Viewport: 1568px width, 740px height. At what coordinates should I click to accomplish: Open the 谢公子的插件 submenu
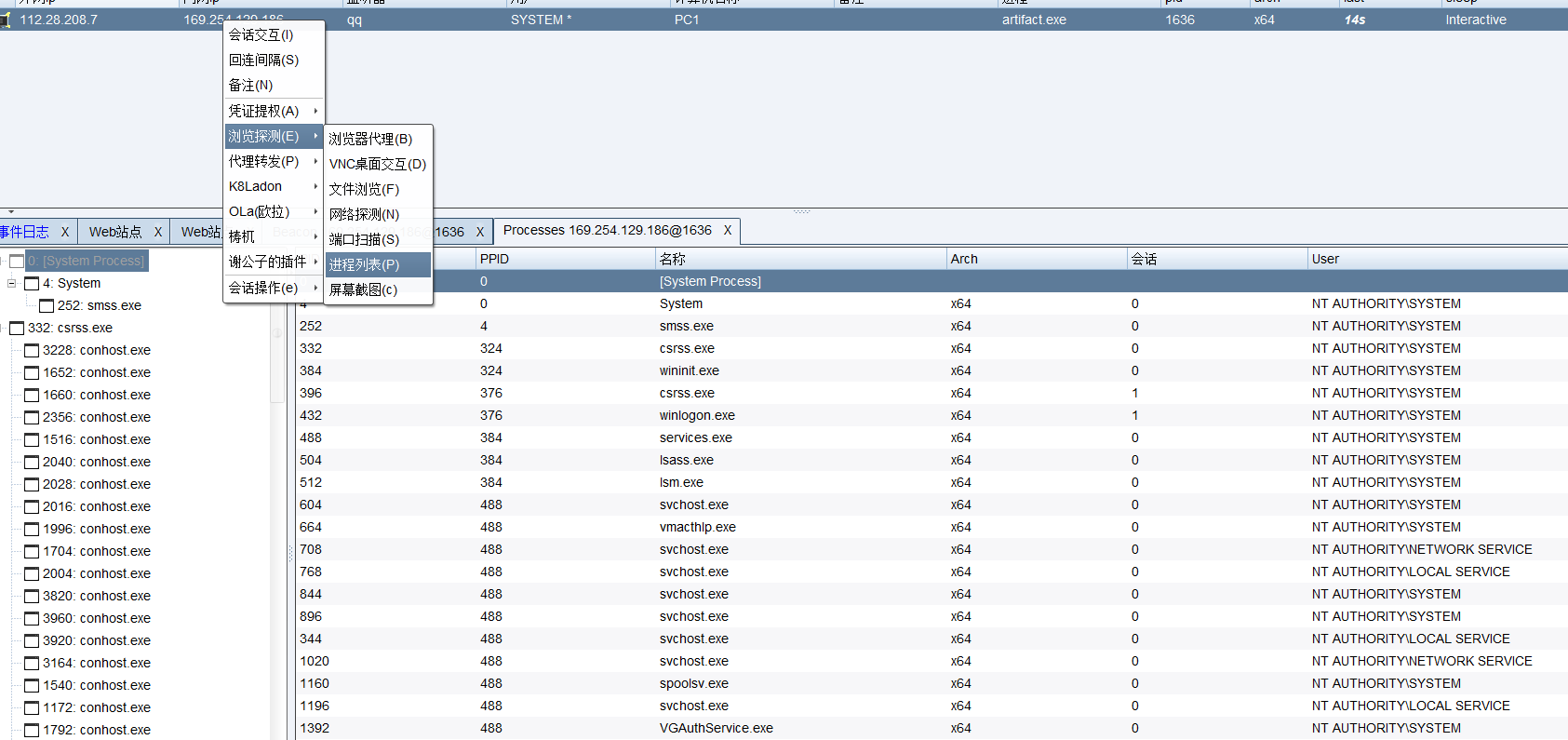pos(274,262)
